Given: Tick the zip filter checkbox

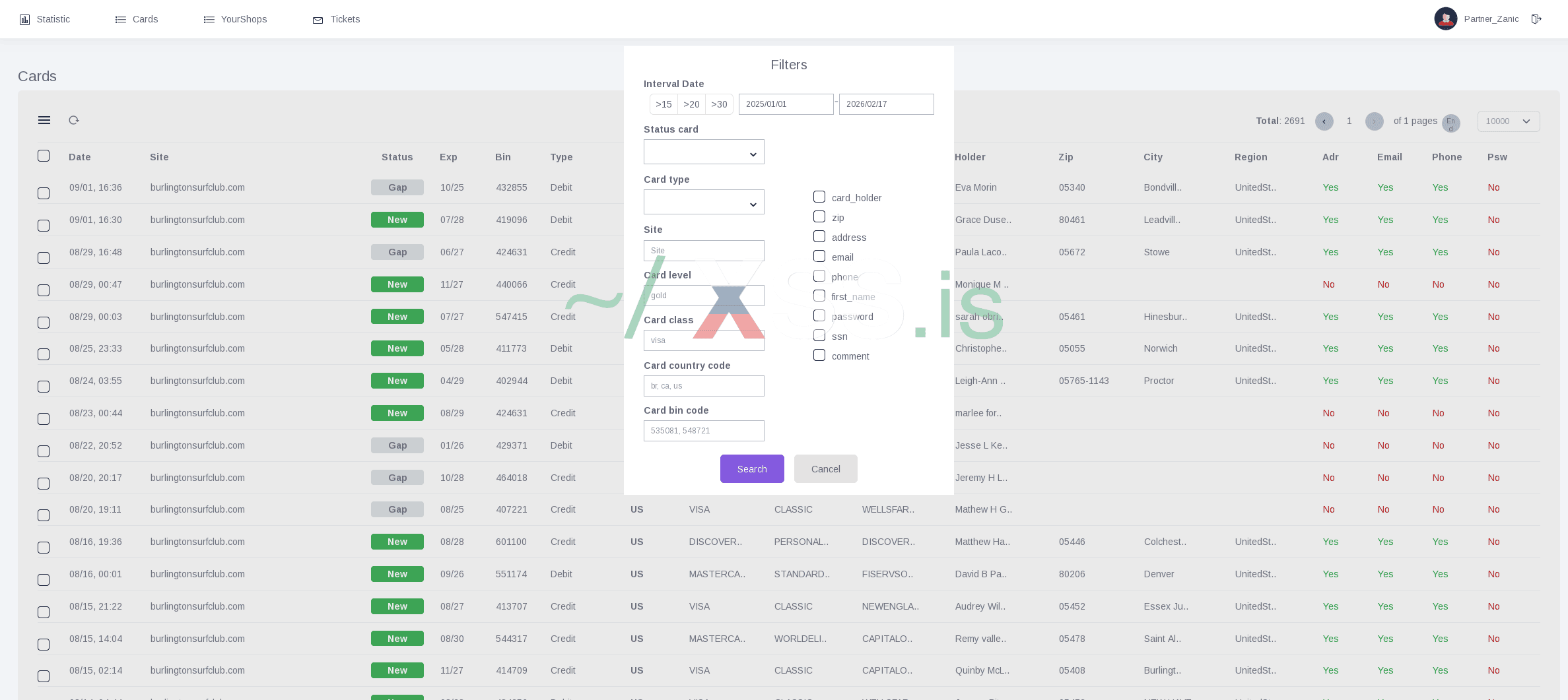Looking at the screenshot, I should (819, 216).
